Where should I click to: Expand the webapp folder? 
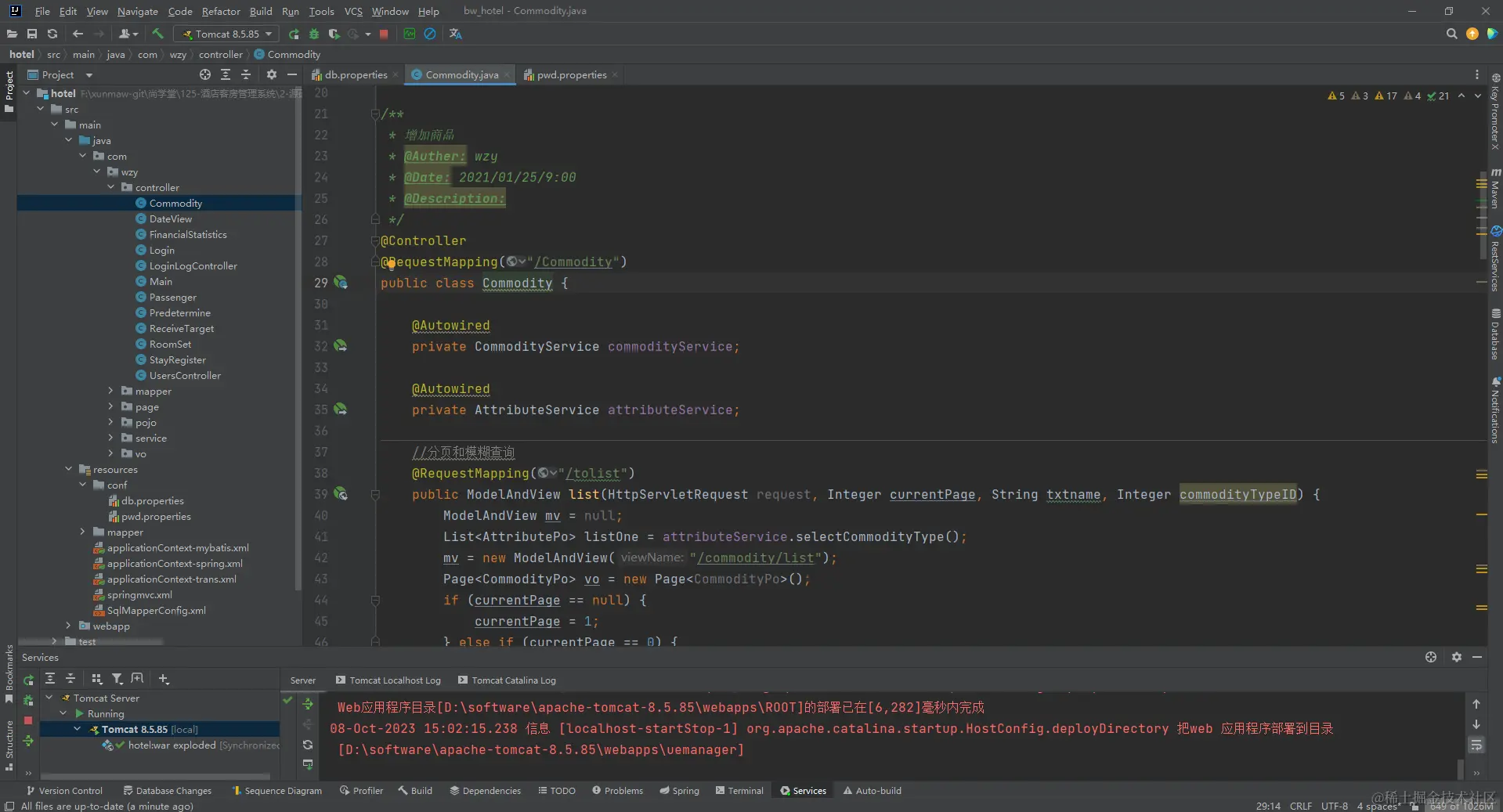pyautogui.click(x=68, y=626)
